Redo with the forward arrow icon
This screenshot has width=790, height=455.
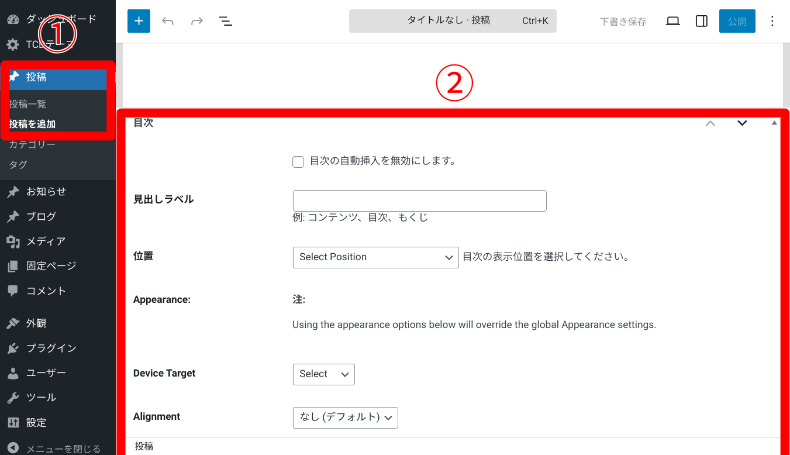tap(197, 21)
